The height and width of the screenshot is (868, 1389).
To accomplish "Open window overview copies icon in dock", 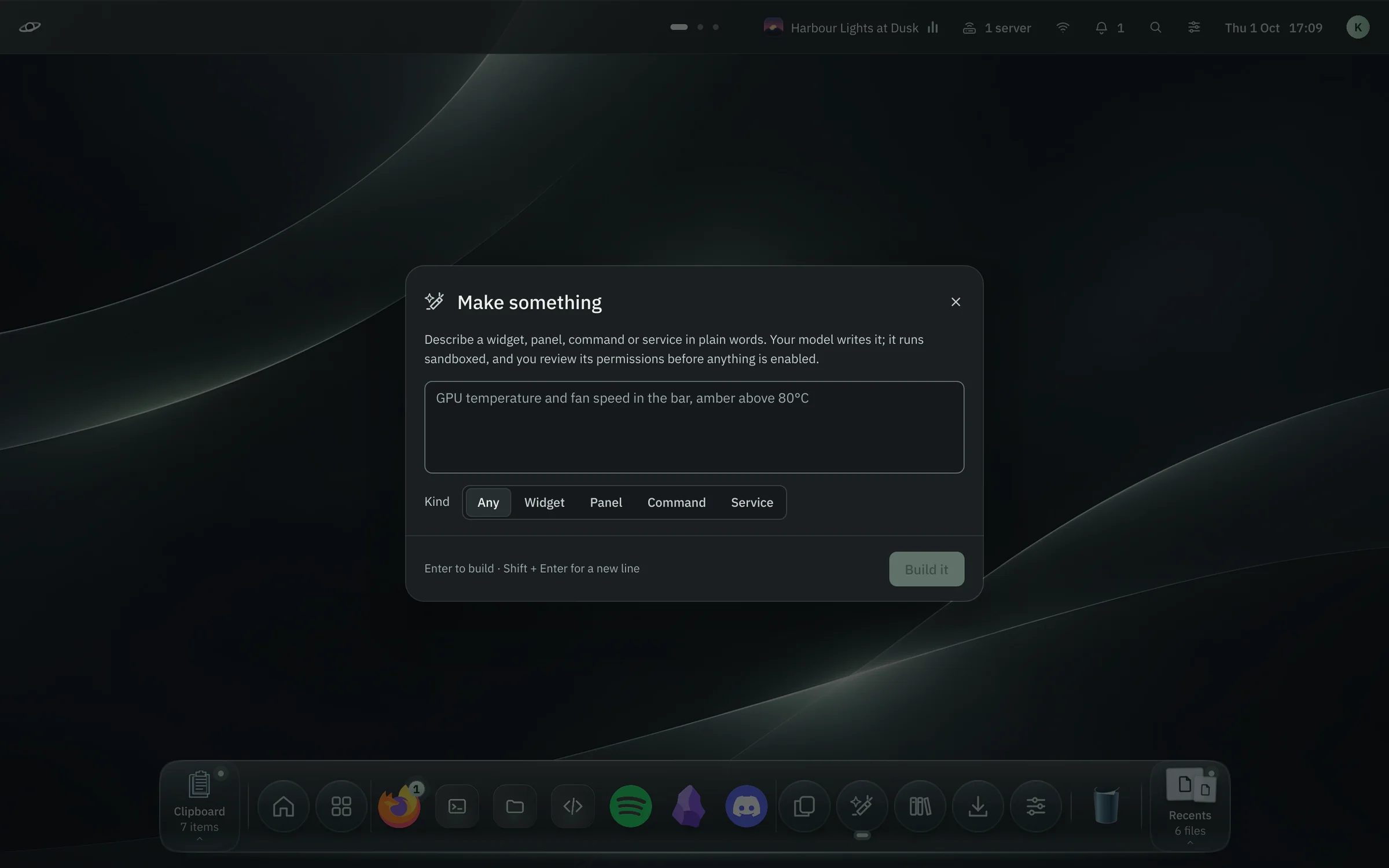I will coord(804,806).
